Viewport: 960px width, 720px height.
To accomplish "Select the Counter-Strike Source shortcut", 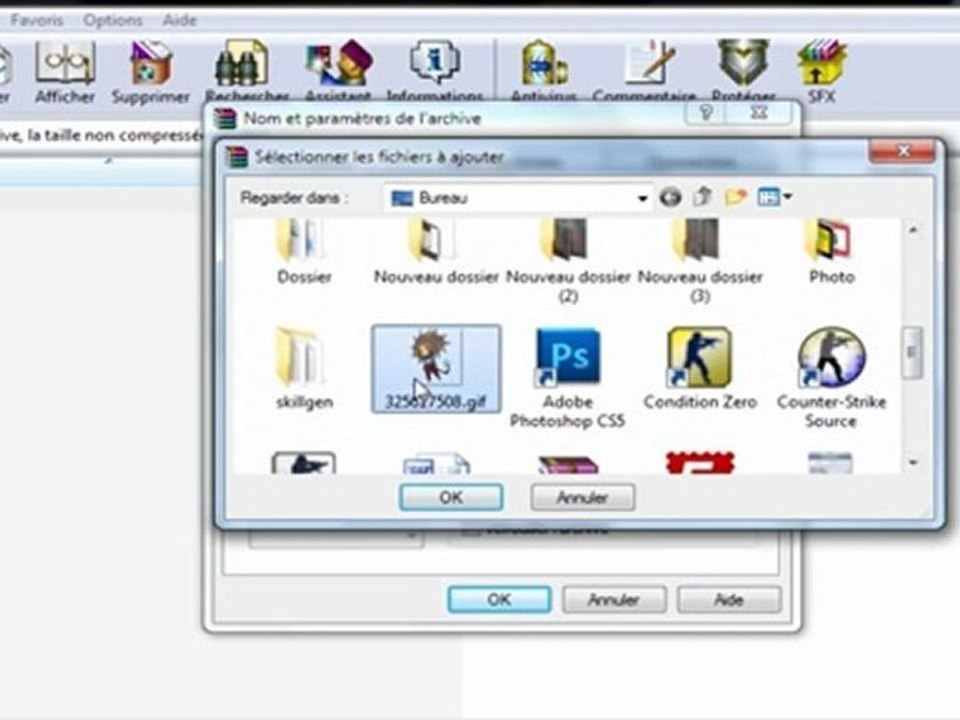I will click(x=831, y=378).
